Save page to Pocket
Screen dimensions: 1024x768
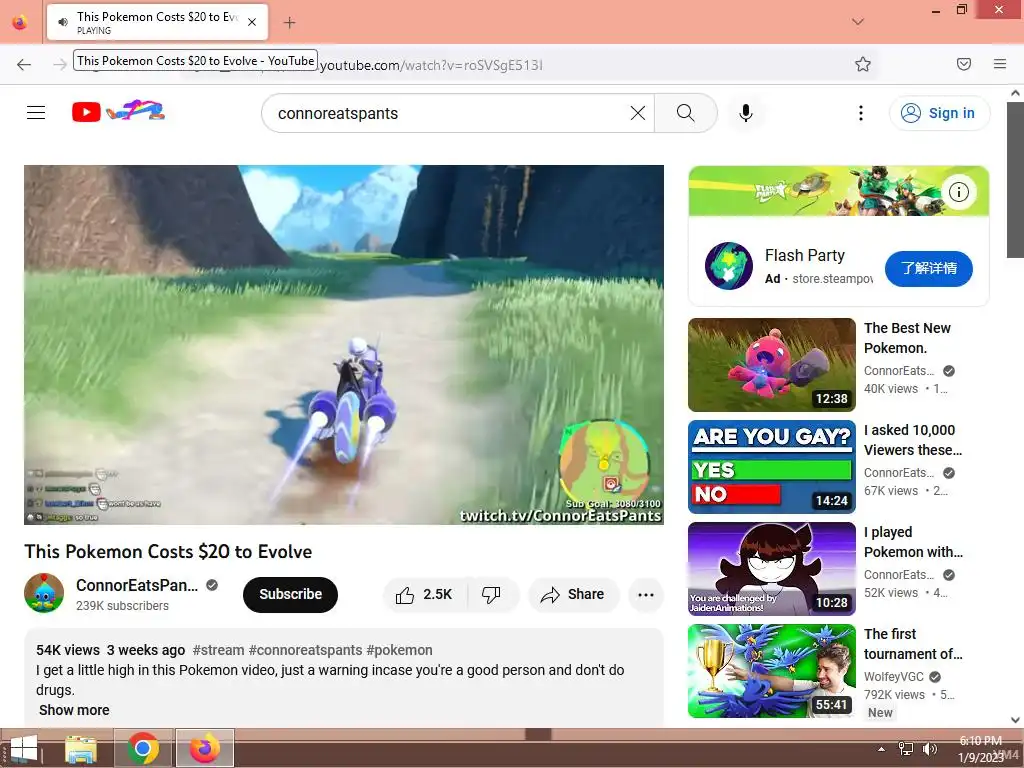pos(963,64)
